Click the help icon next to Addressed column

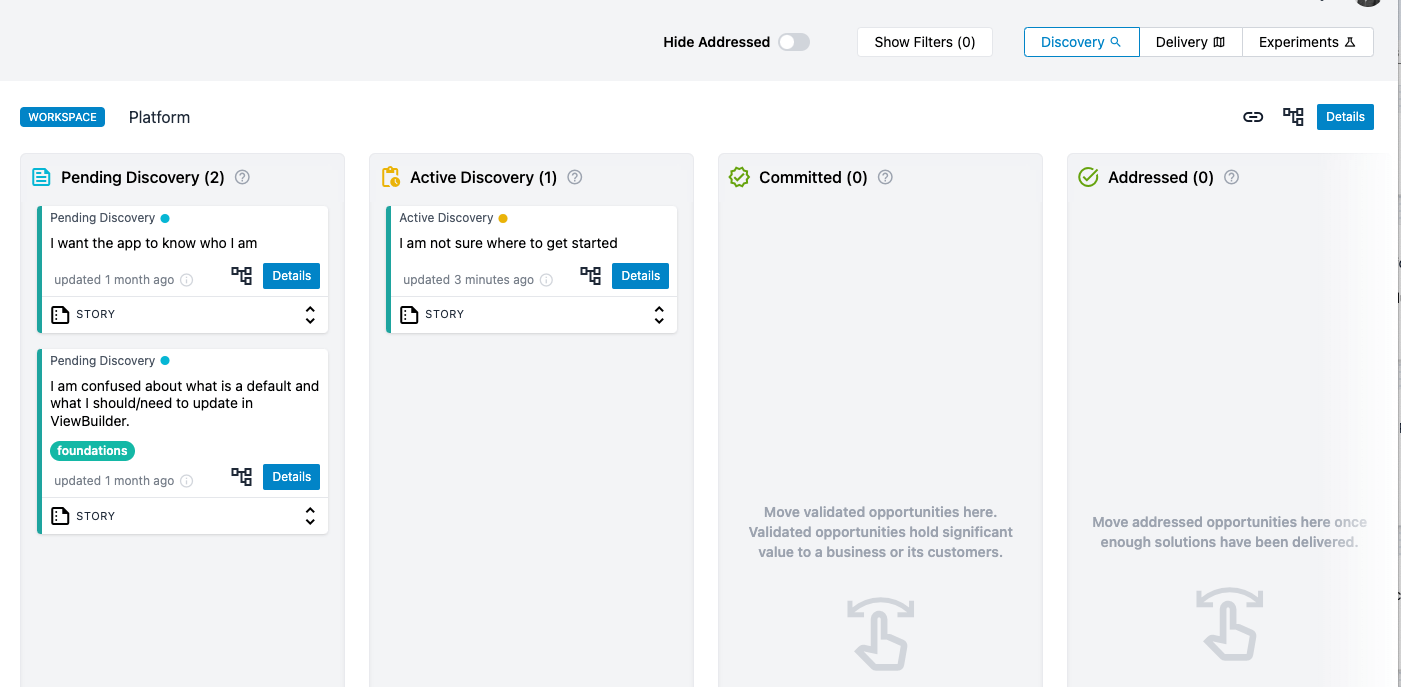[x=1231, y=177]
